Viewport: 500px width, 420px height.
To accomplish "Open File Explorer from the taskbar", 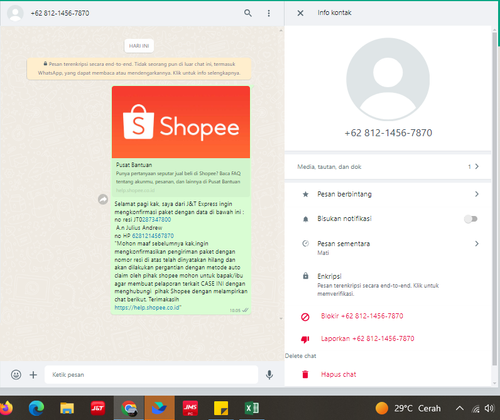I will pyautogui.click(x=67, y=408).
